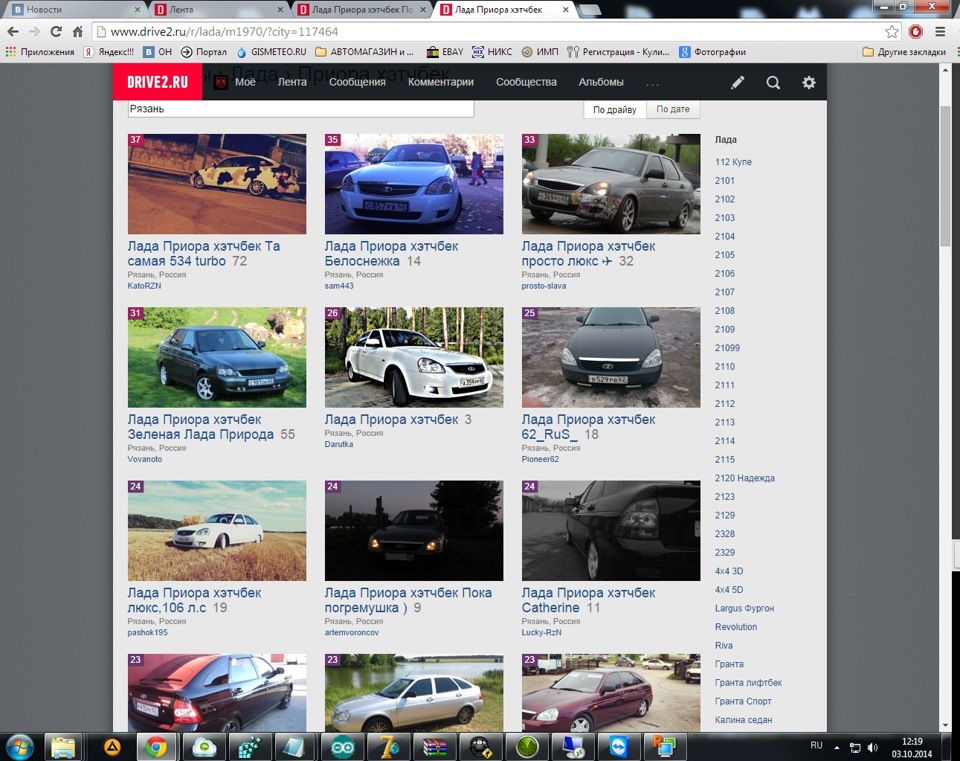Open the WinRAR taskbar icon

pos(434,747)
